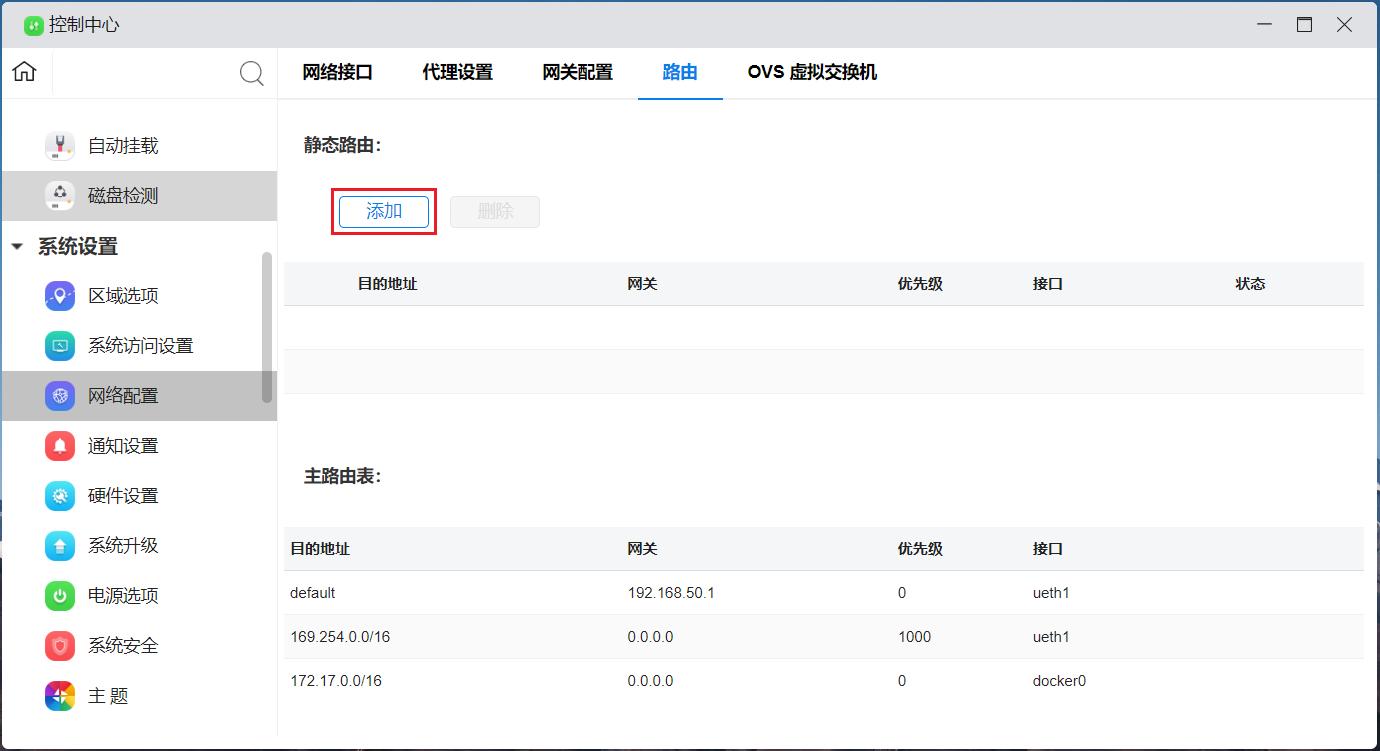Switch to OVS 虚拟交换机 tab
This screenshot has width=1380, height=751.
pos(812,72)
